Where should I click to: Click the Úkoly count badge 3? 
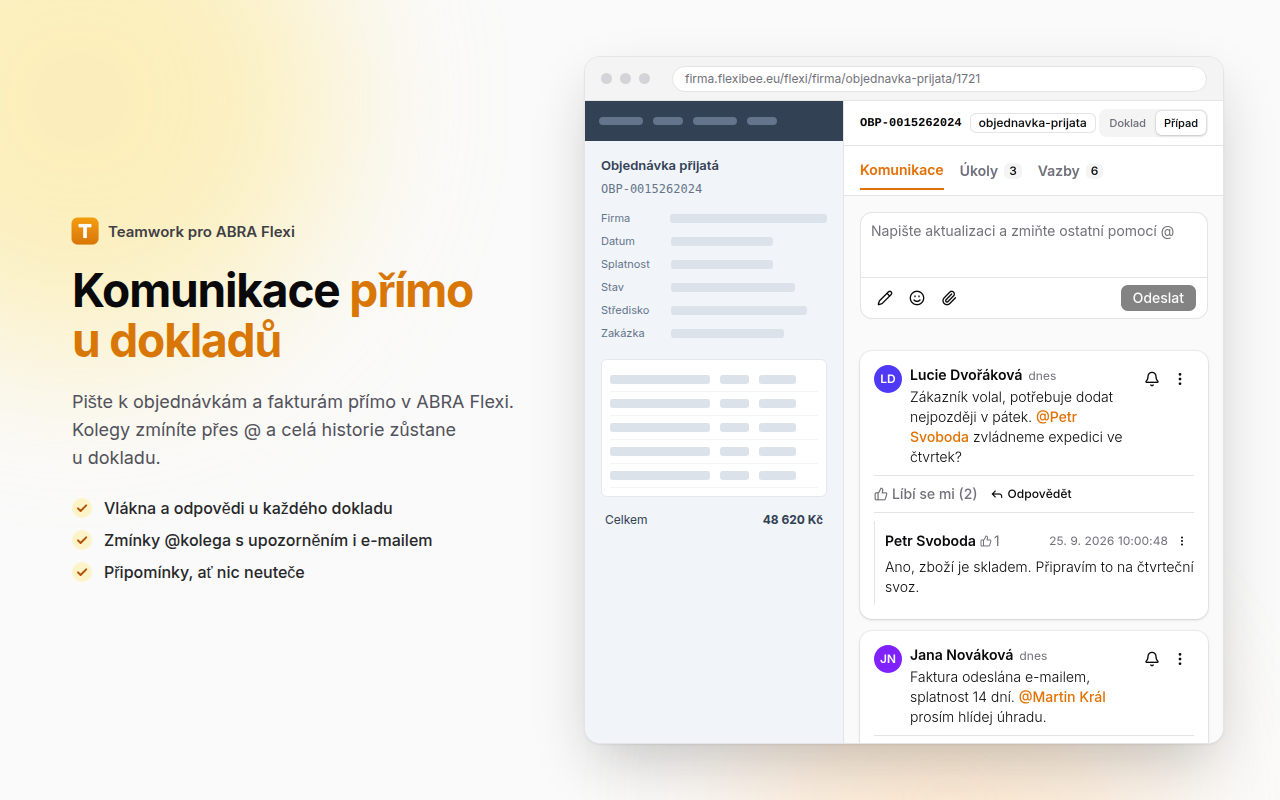coord(1013,171)
